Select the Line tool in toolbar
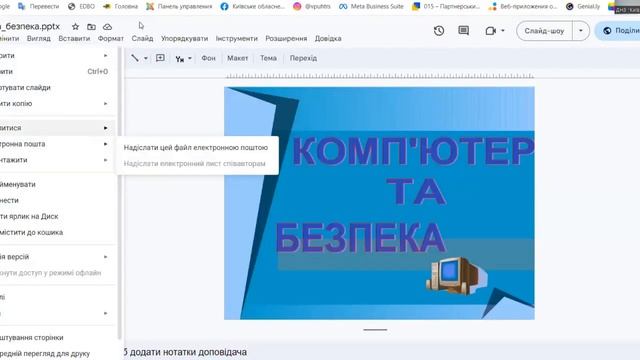This screenshot has width=640, height=360. [x=135, y=58]
